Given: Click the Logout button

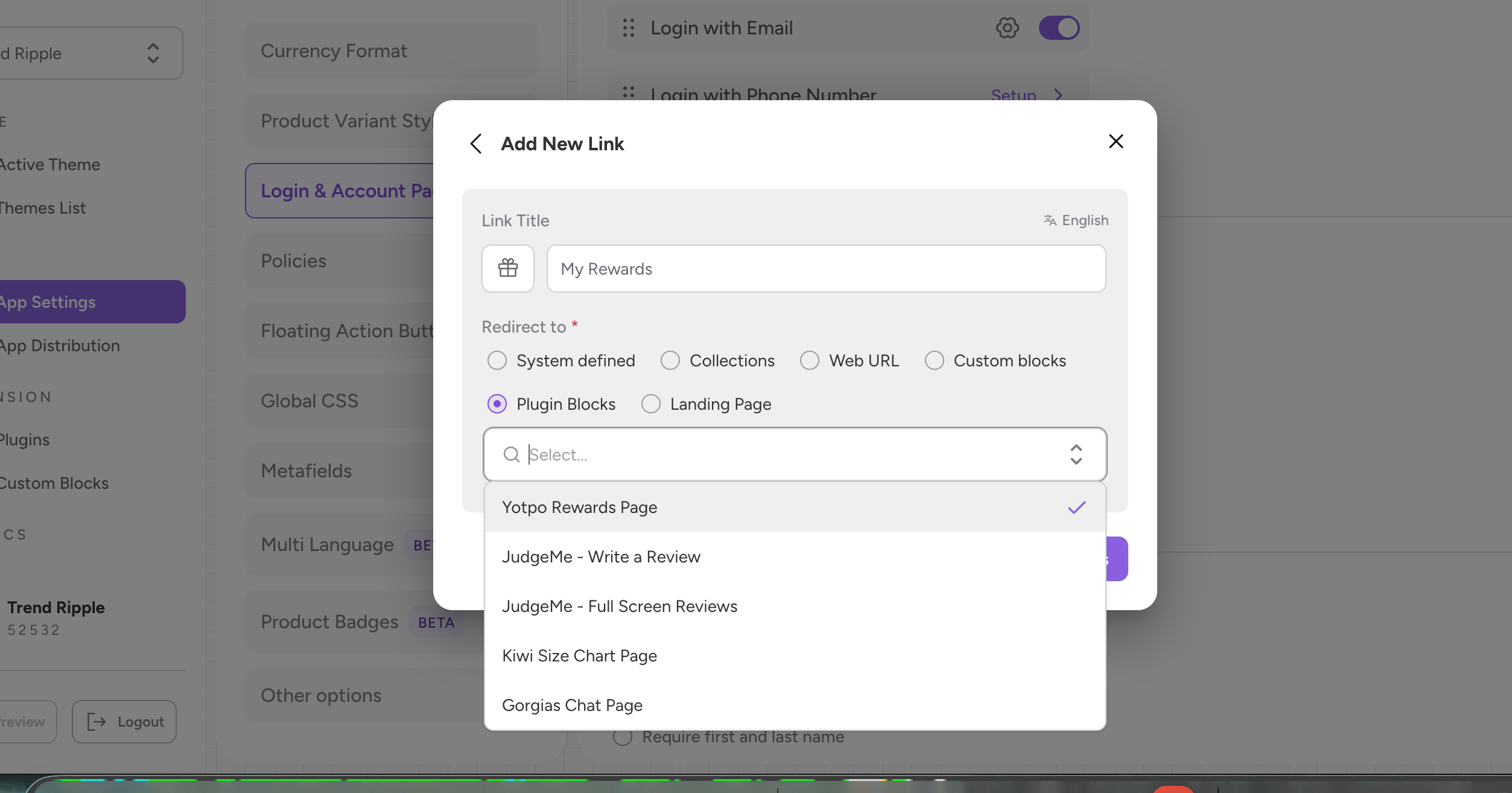Looking at the screenshot, I should coord(124,722).
